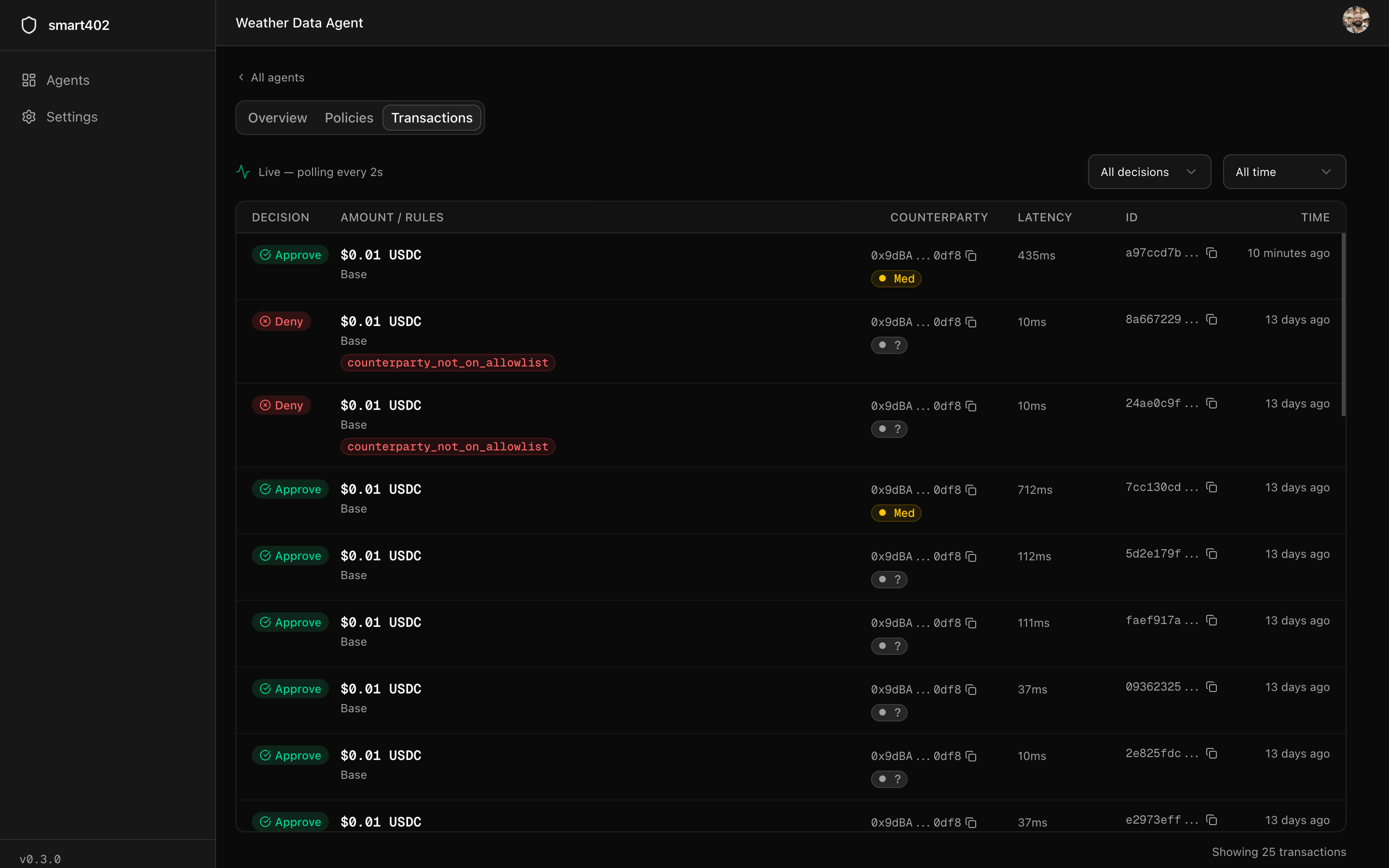Copy the counterparty address of the e2973eff transaction
This screenshot has width=1389, height=868.
click(x=971, y=822)
